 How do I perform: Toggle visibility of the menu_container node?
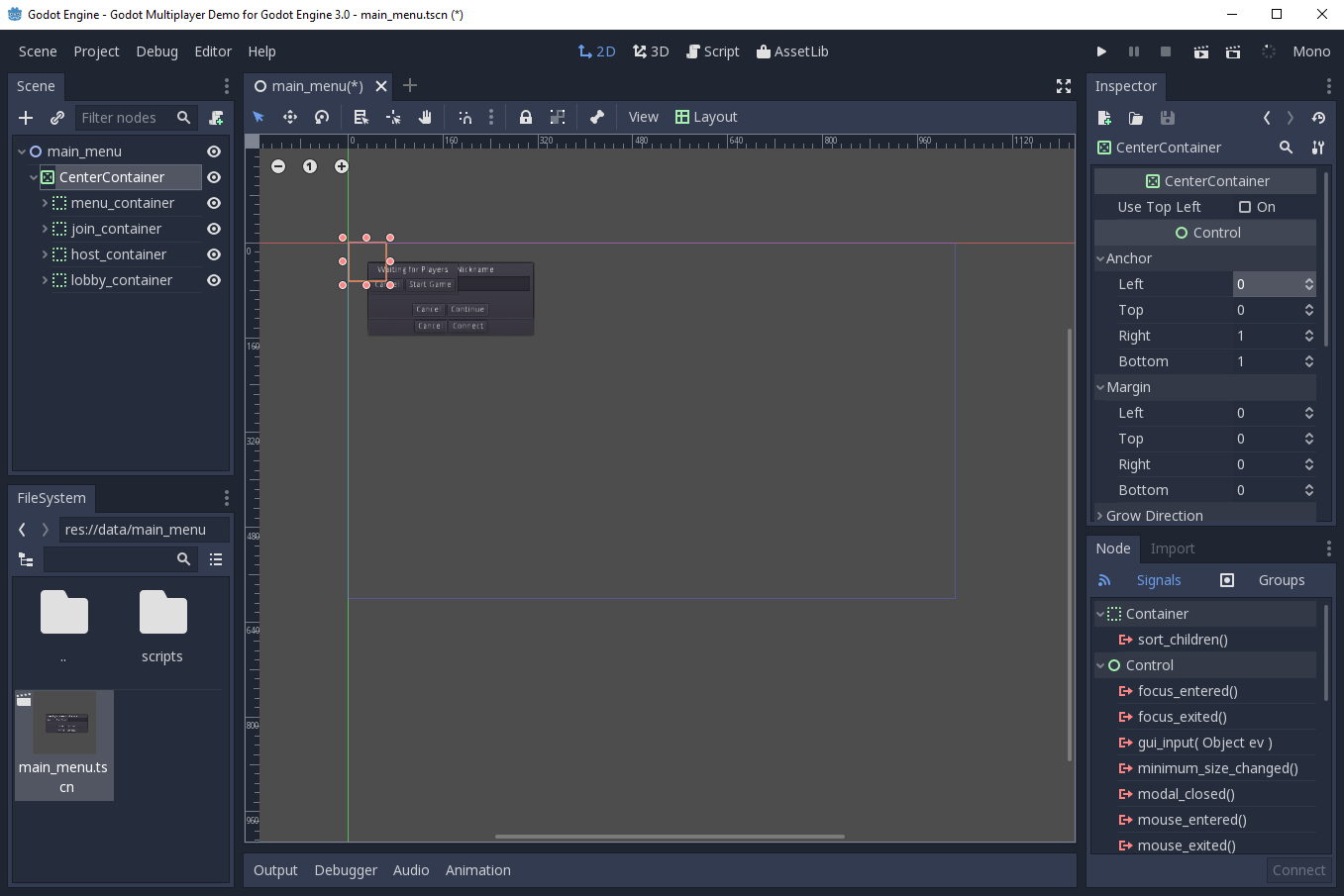click(x=213, y=203)
